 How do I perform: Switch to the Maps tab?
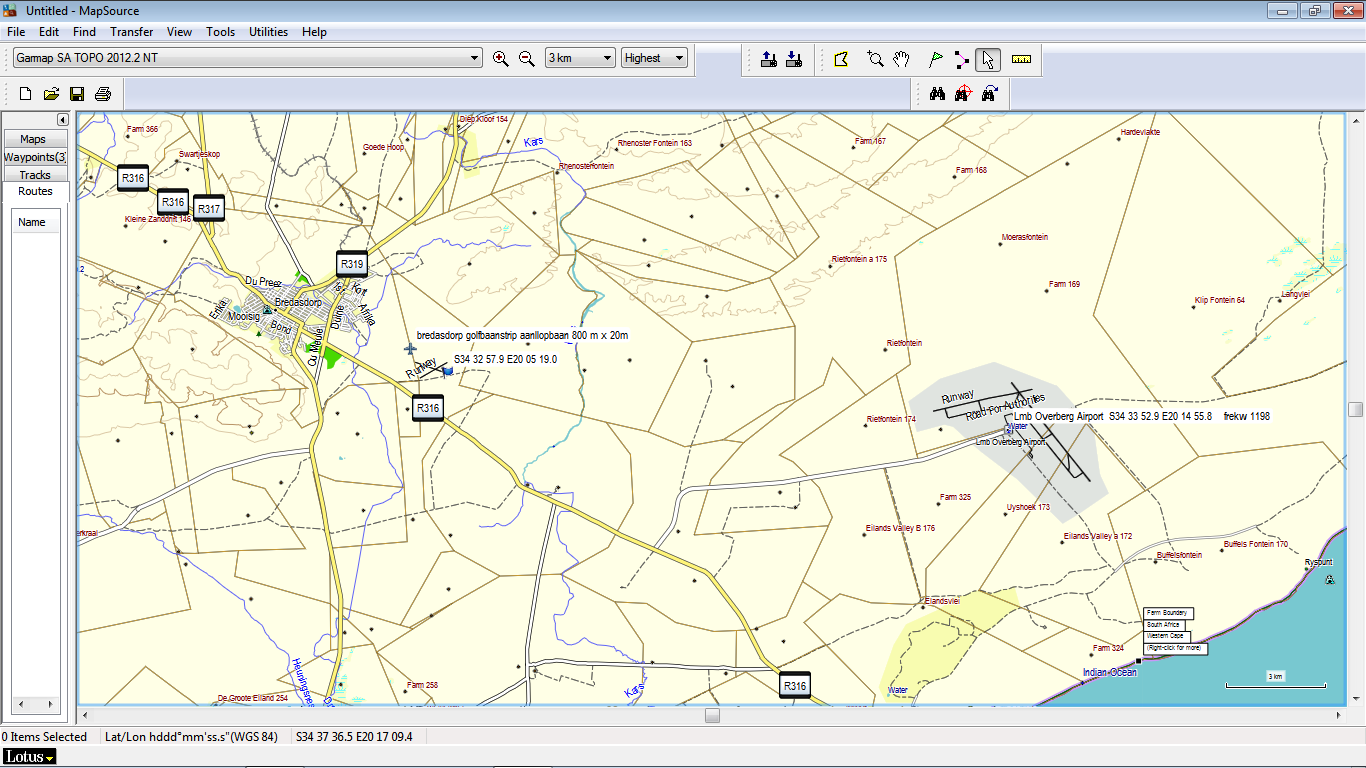pos(34,139)
